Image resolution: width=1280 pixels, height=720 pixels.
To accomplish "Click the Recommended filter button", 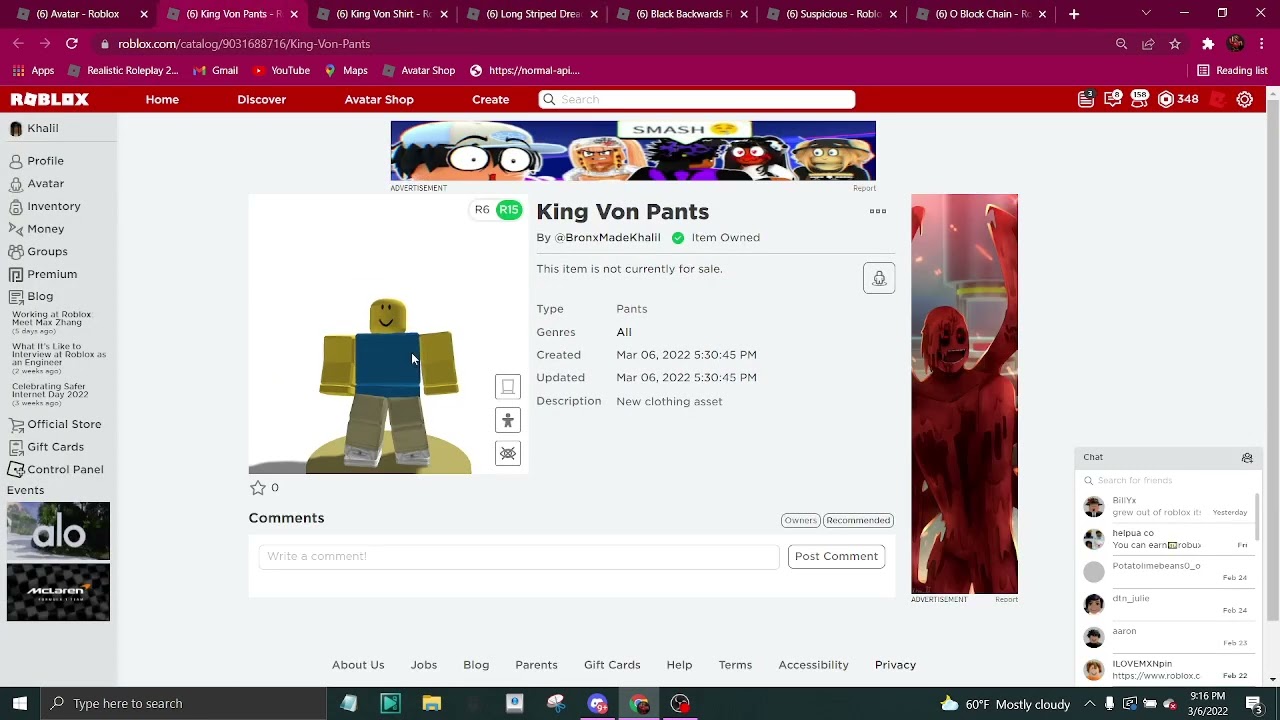I will (858, 520).
